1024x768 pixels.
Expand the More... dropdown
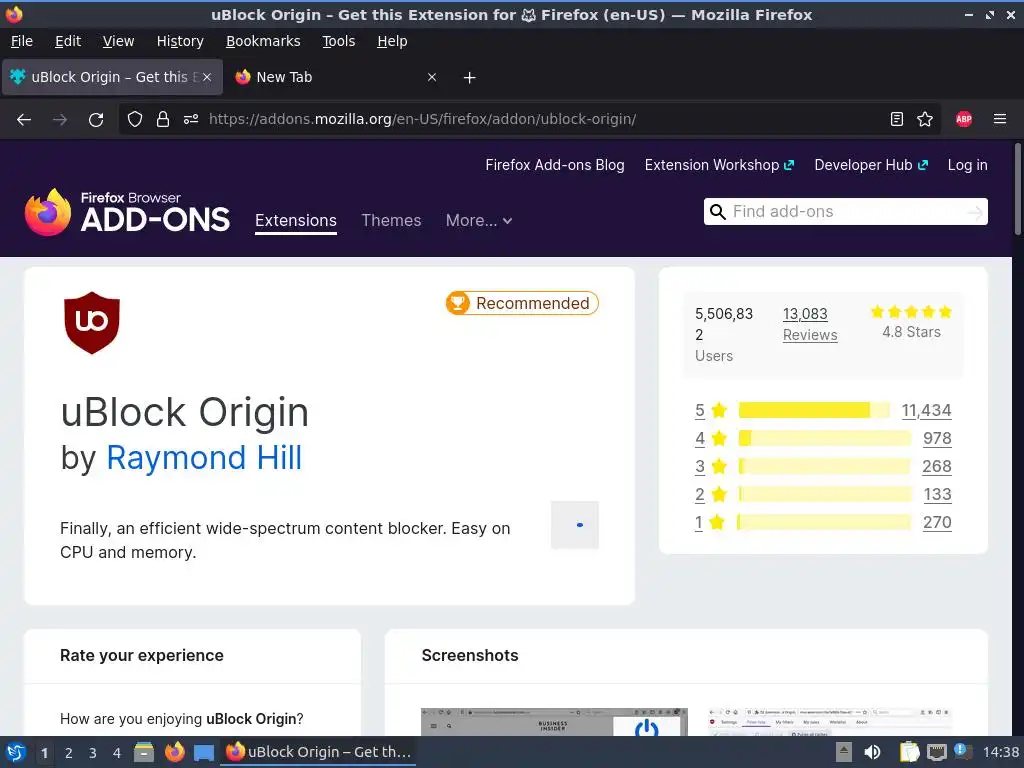tap(479, 221)
